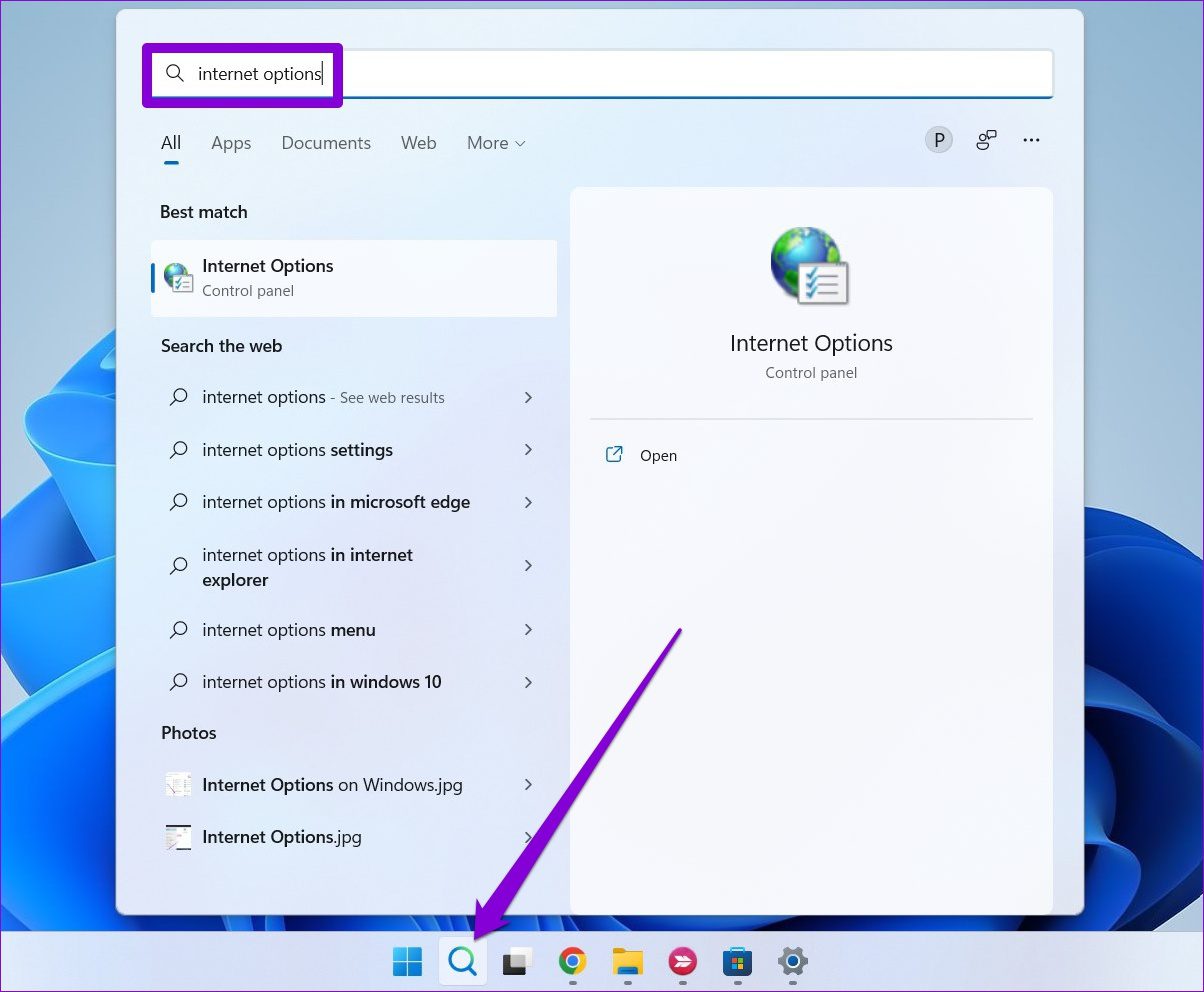Expand arrow for 'internet options settings'
Viewport: 1204px width, 992px height.
[x=528, y=450]
